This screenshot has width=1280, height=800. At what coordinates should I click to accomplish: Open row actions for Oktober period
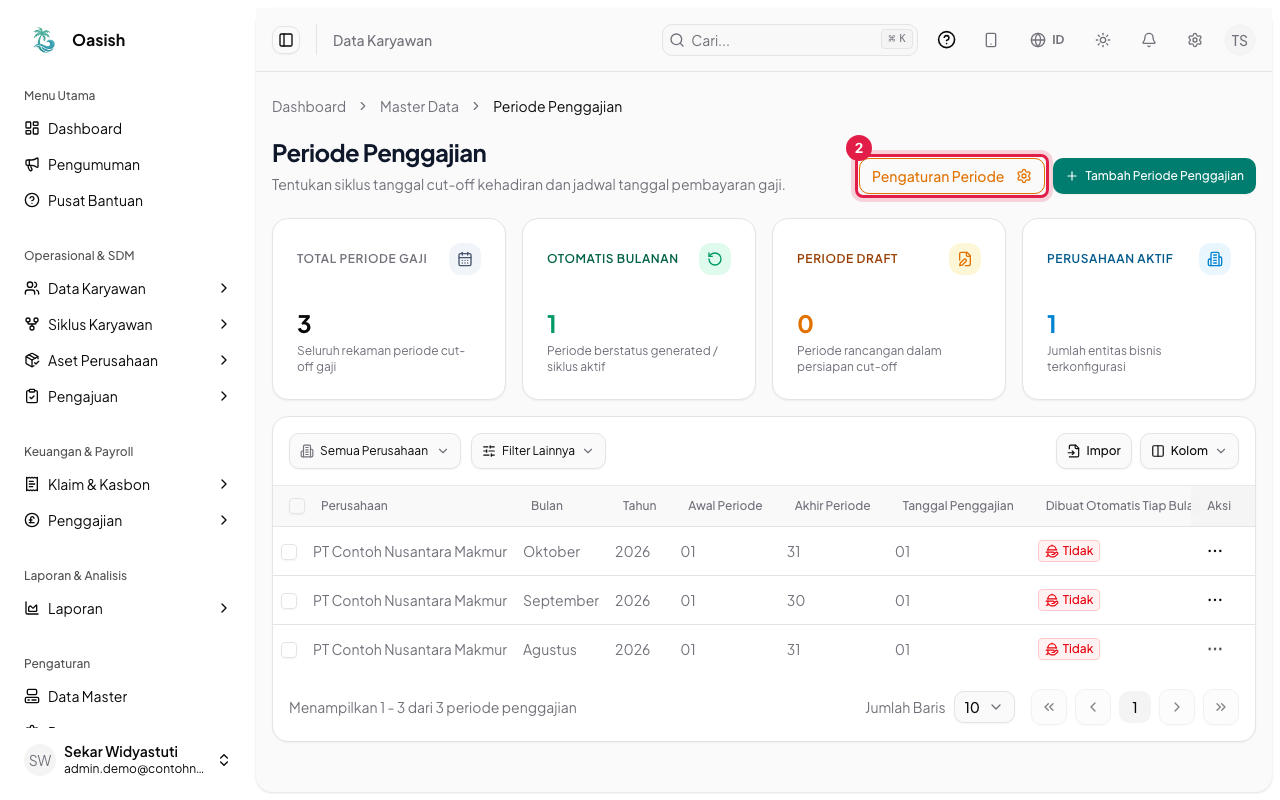(x=1215, y=551)
